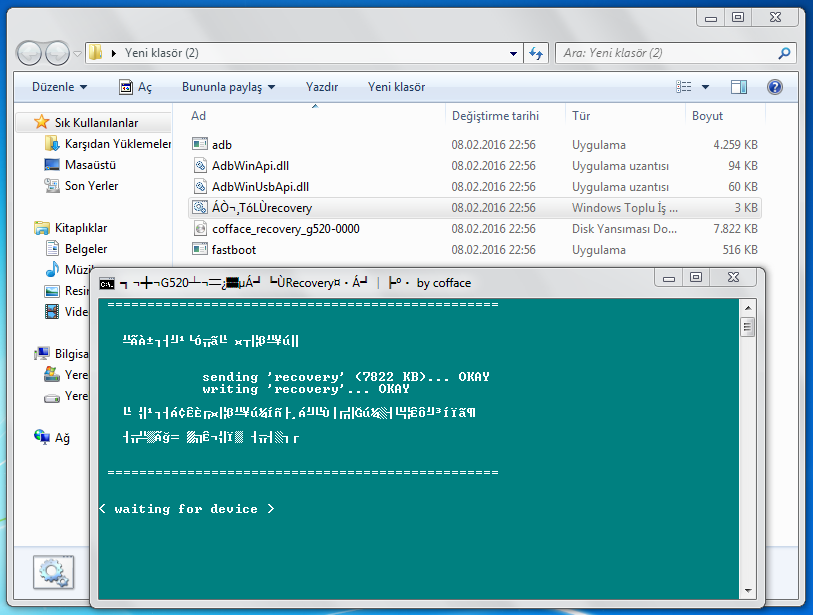Click the command prompt title bar icon

point(107,284)
